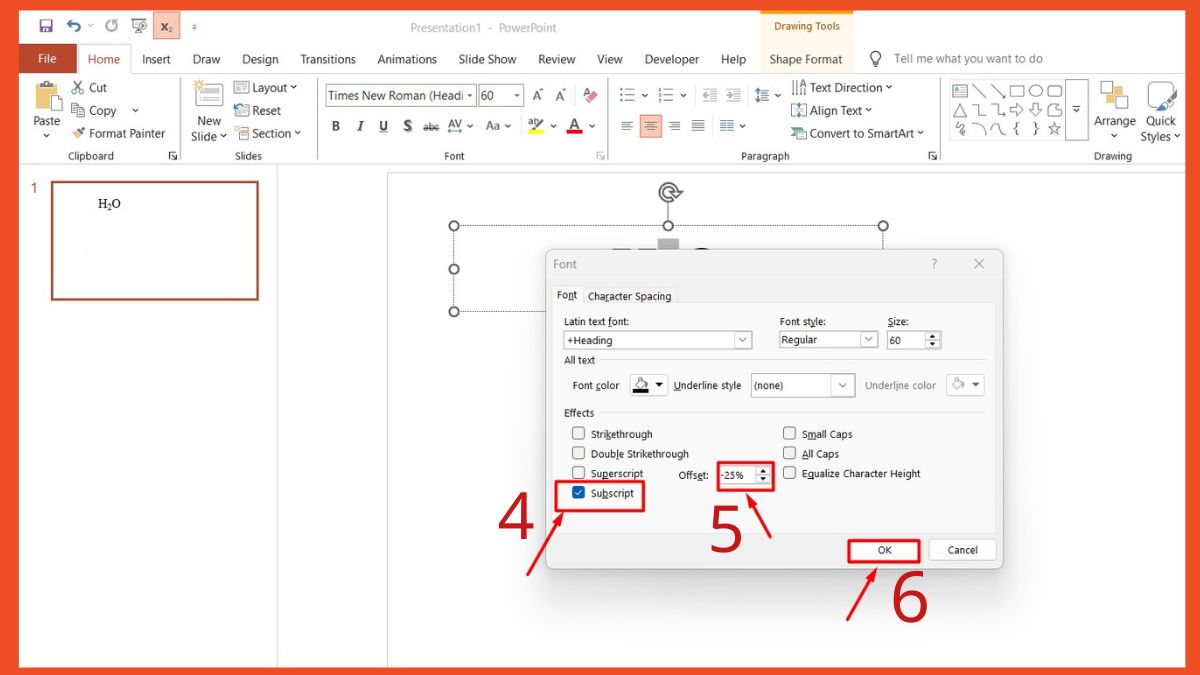The image size is (1200, 675).
Task: Open the Underline style dropdown
Action: [x=844, y=385]
